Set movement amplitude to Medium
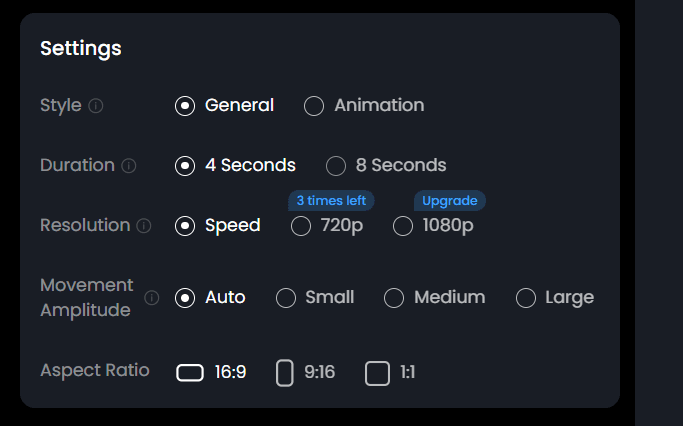This screenshot has width=683, height=426. coord(394,298)
